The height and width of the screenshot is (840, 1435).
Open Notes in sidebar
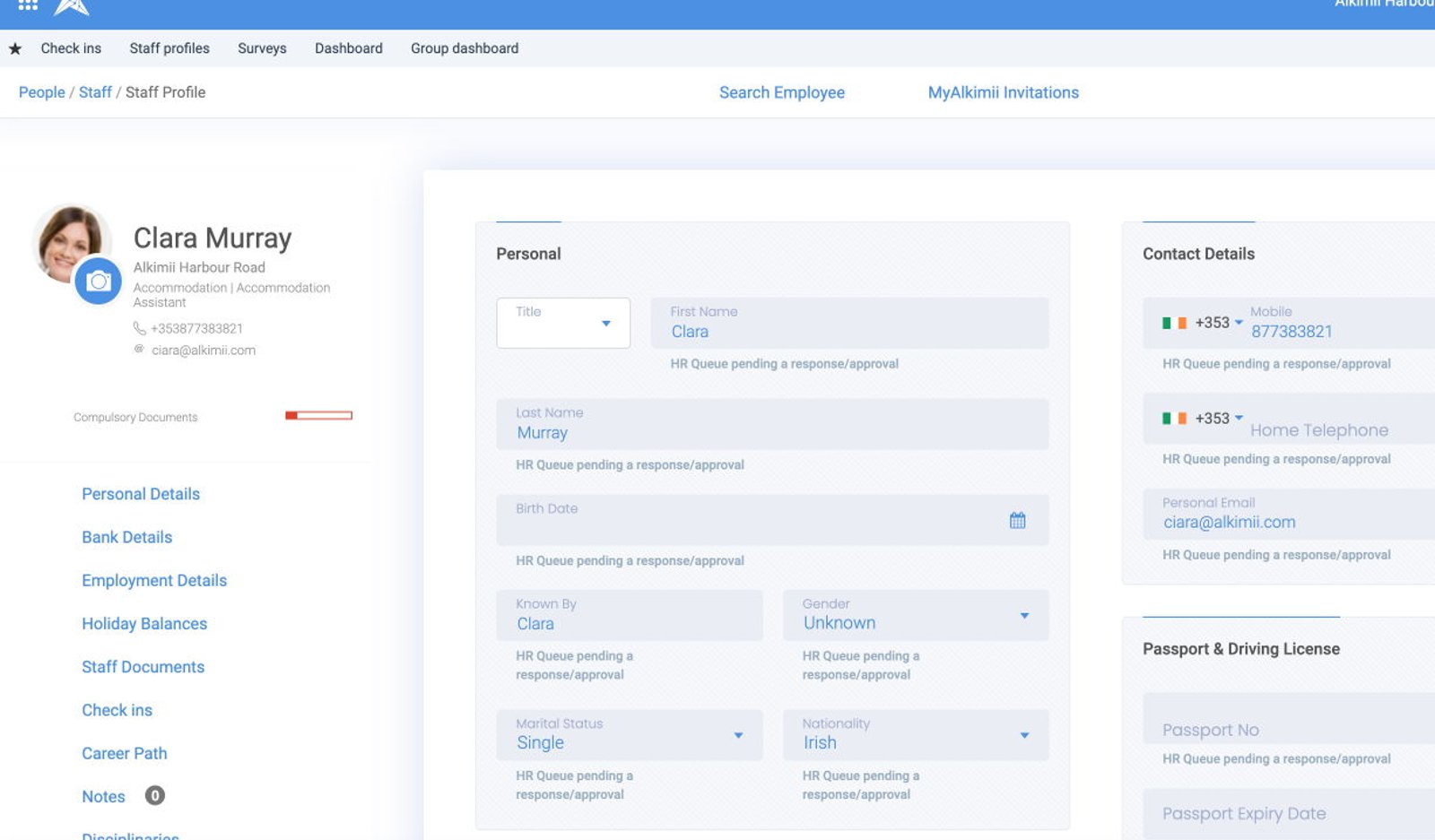coord(103,796)
